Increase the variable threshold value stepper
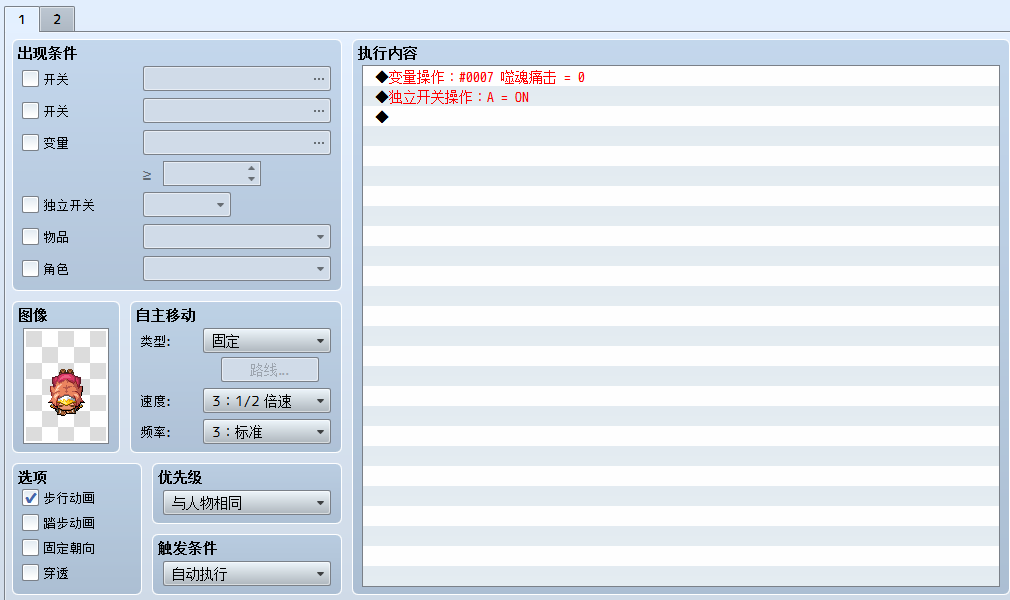The image size is (1010, 600). (251, 168)
